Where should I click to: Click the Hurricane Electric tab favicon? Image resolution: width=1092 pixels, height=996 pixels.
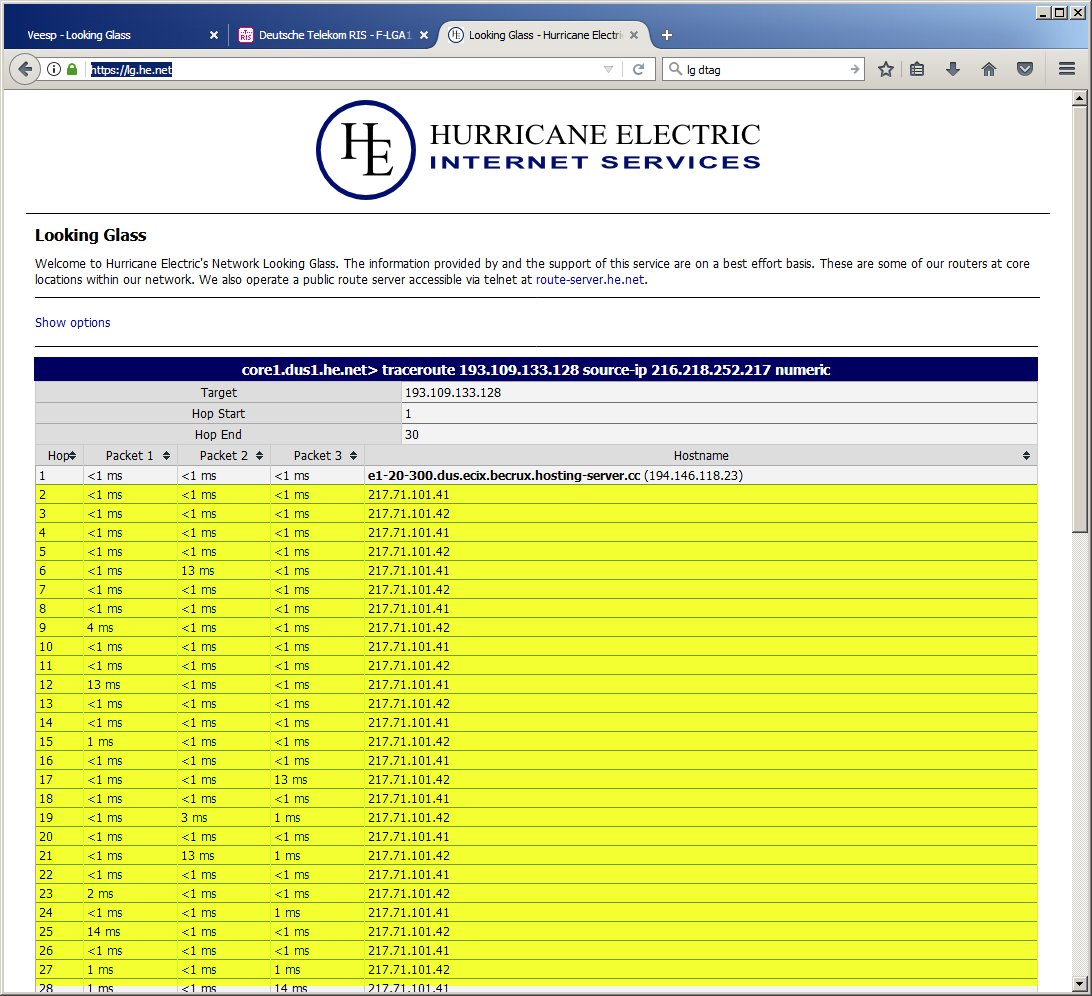coord(455,35)
